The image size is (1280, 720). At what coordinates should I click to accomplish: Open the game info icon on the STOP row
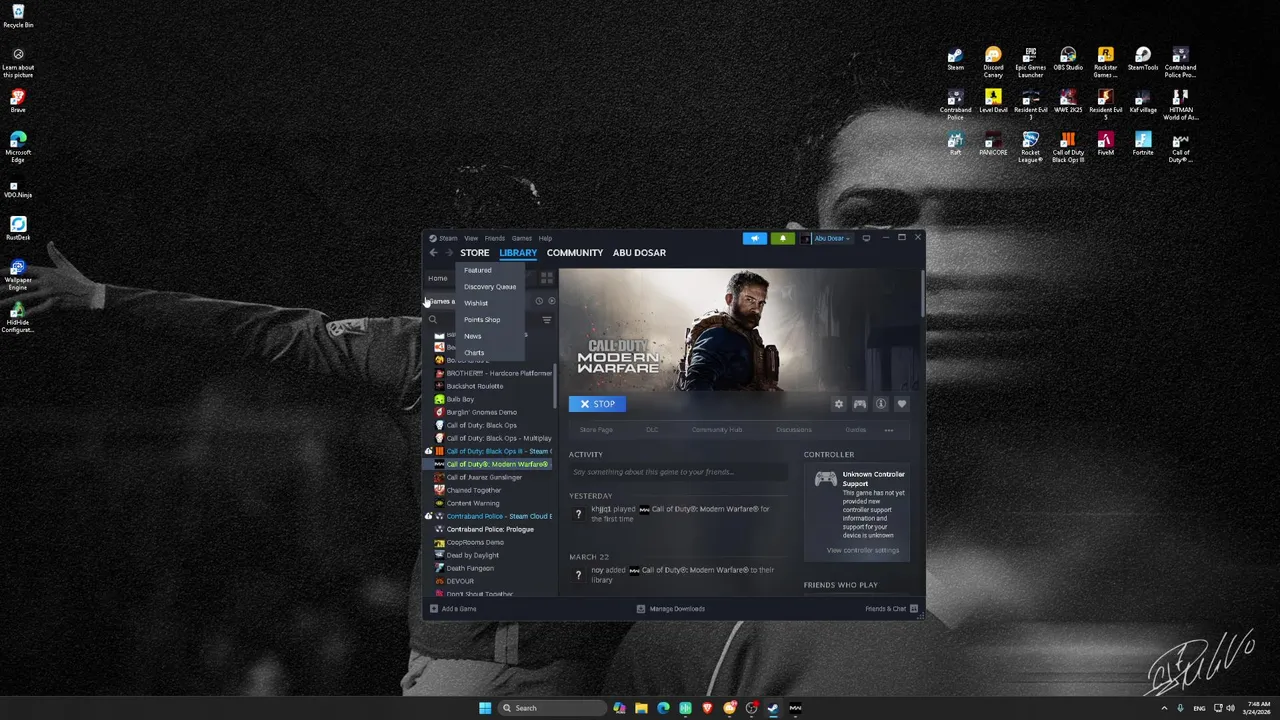pos(881,404)
